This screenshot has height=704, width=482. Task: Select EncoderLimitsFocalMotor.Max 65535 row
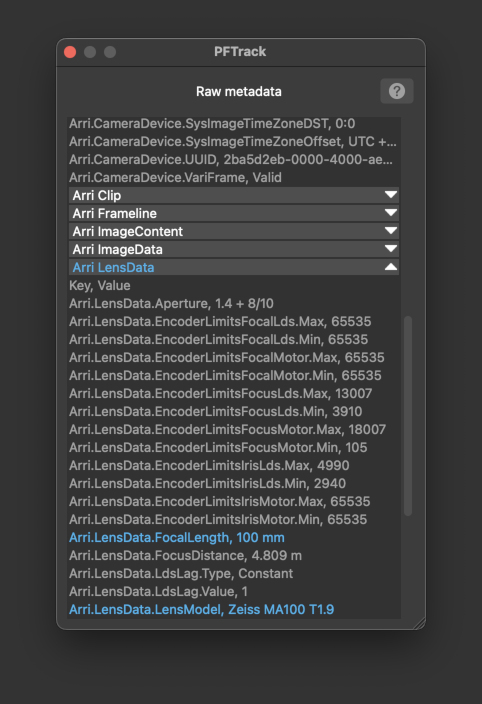234,357
